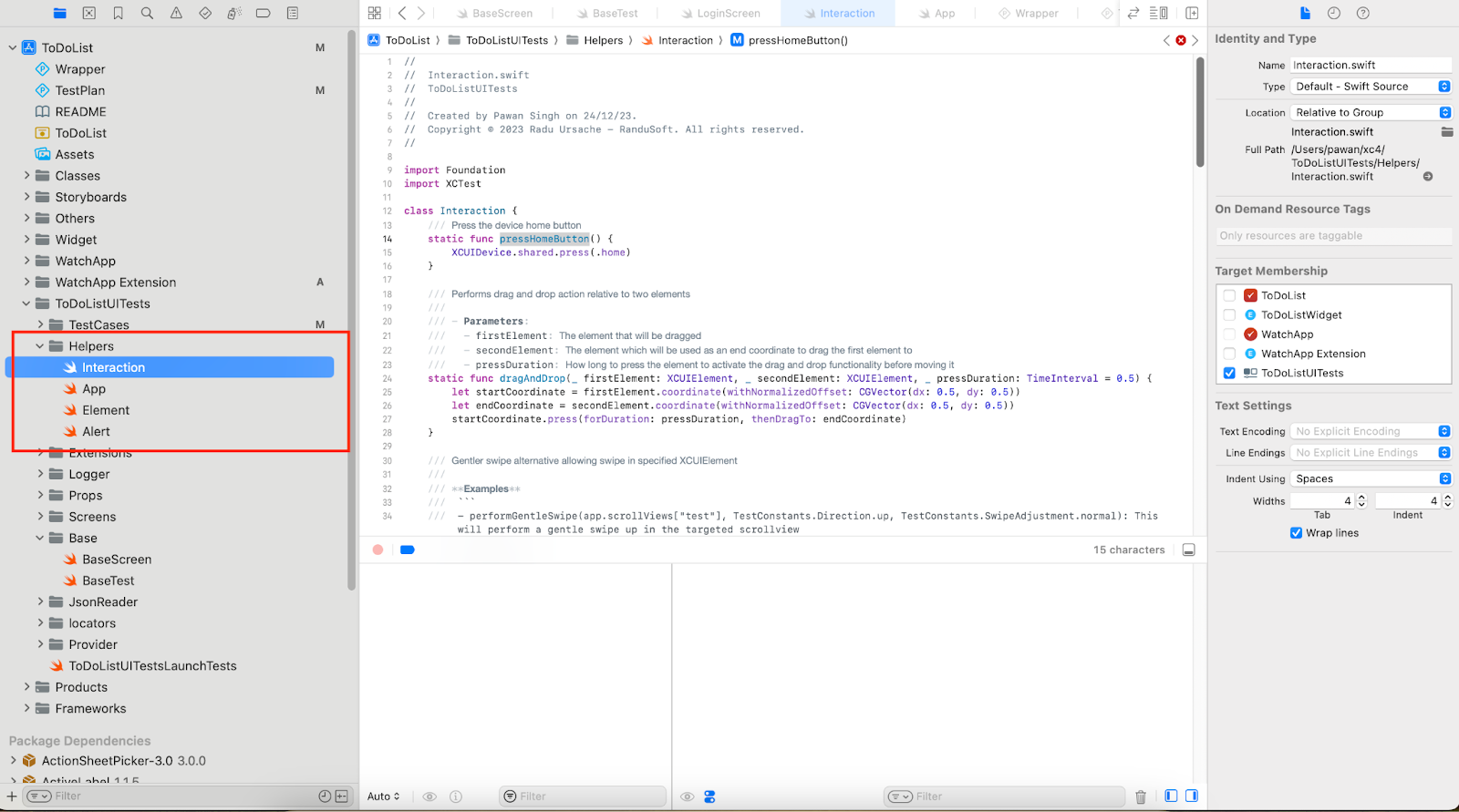
Task: Click ToDoListUITests in the jump bar
Action: pyautogui.click(x=499, y=40)
